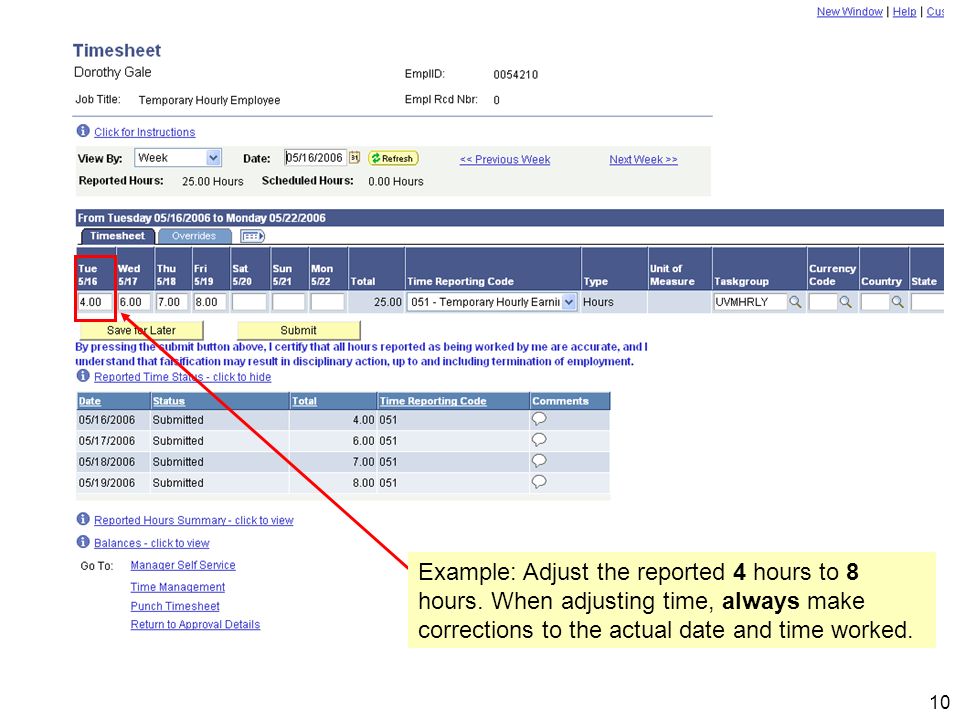This screenshot has width=960, height=720.
Task: Open Punch Timesheet link
Action: [175, 606]
